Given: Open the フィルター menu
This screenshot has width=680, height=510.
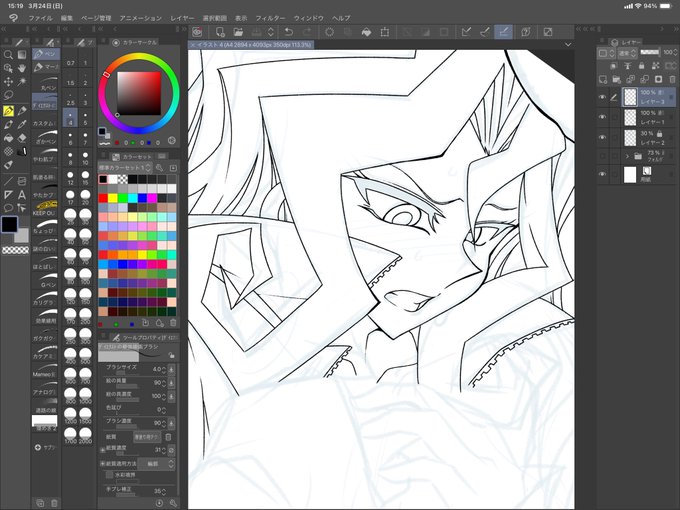Looking at the screenshot, I should (270, 18).
